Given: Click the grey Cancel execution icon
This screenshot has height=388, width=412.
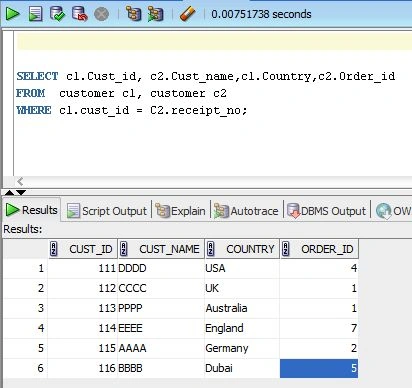Looking at the screenshot, I should pos(101,14).
